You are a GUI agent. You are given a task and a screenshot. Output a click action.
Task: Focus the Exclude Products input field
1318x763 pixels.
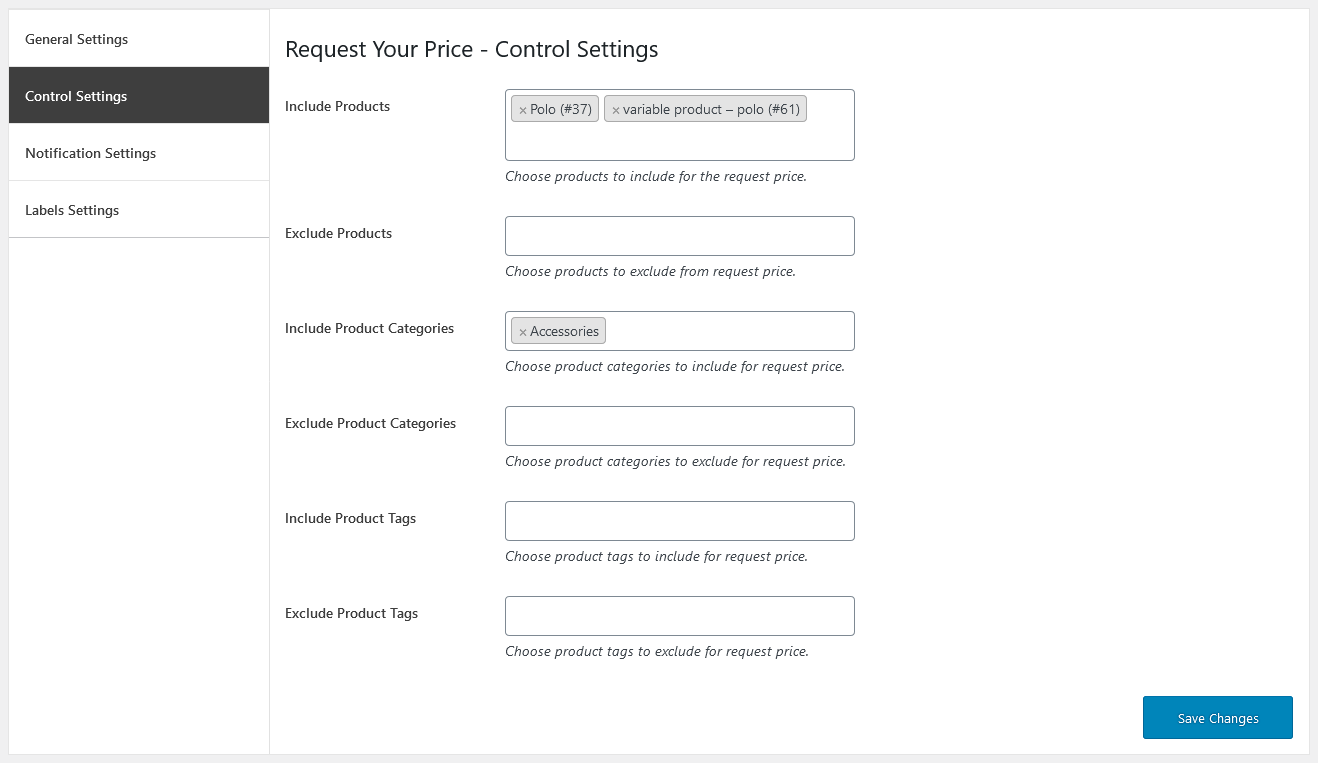[x=680, y=235]
